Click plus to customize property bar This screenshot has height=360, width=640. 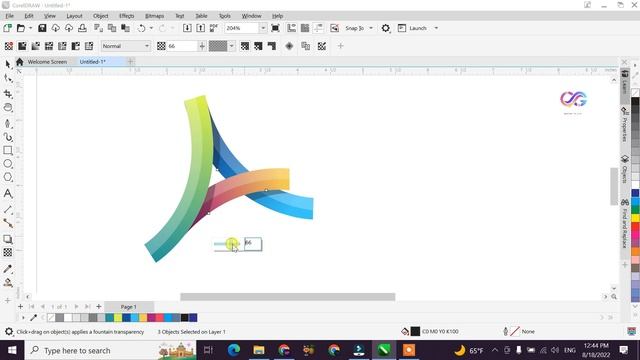click(340, 46)
